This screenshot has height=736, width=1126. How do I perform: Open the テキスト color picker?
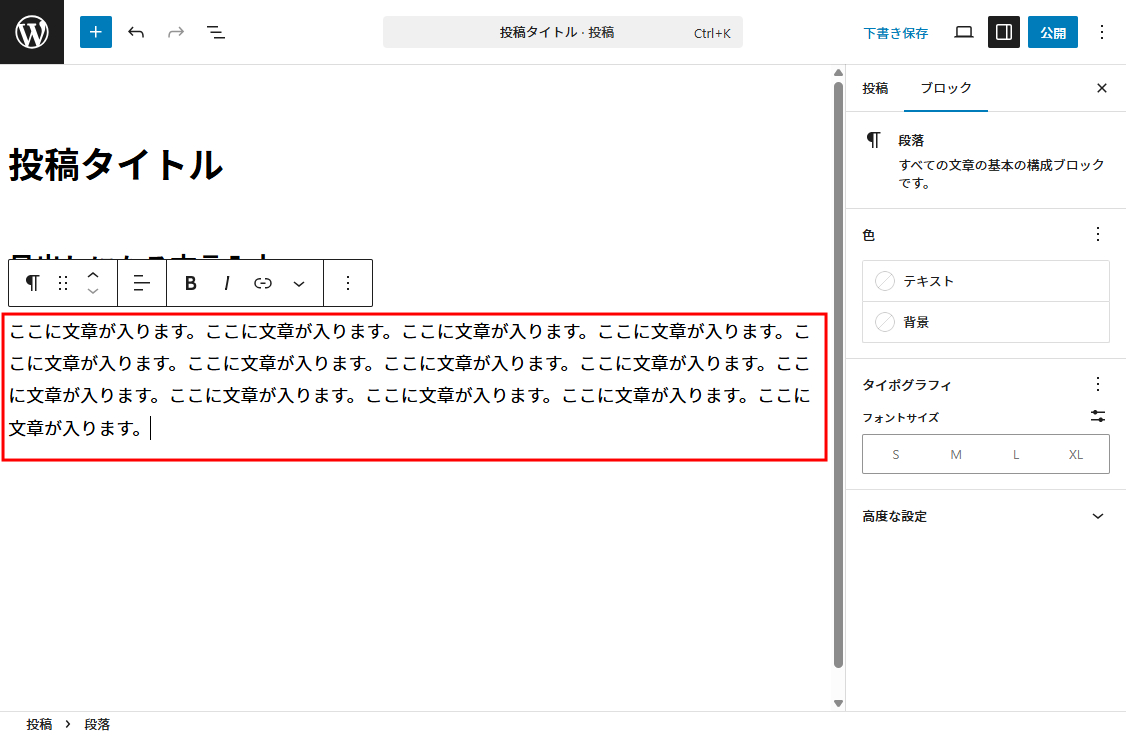(985, 281)
